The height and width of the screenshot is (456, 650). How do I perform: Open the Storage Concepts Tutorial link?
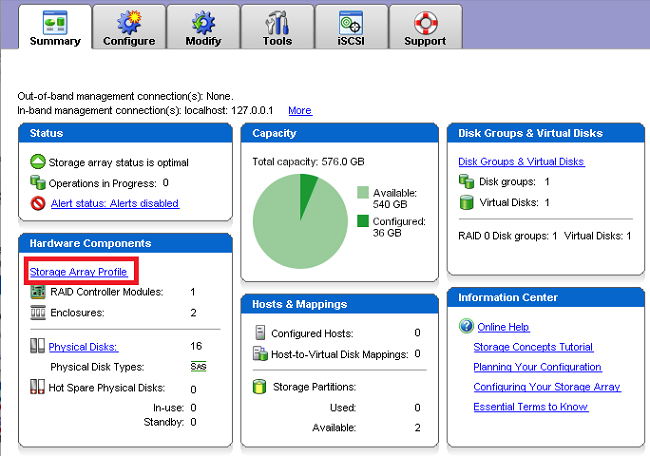click(533, 347)
